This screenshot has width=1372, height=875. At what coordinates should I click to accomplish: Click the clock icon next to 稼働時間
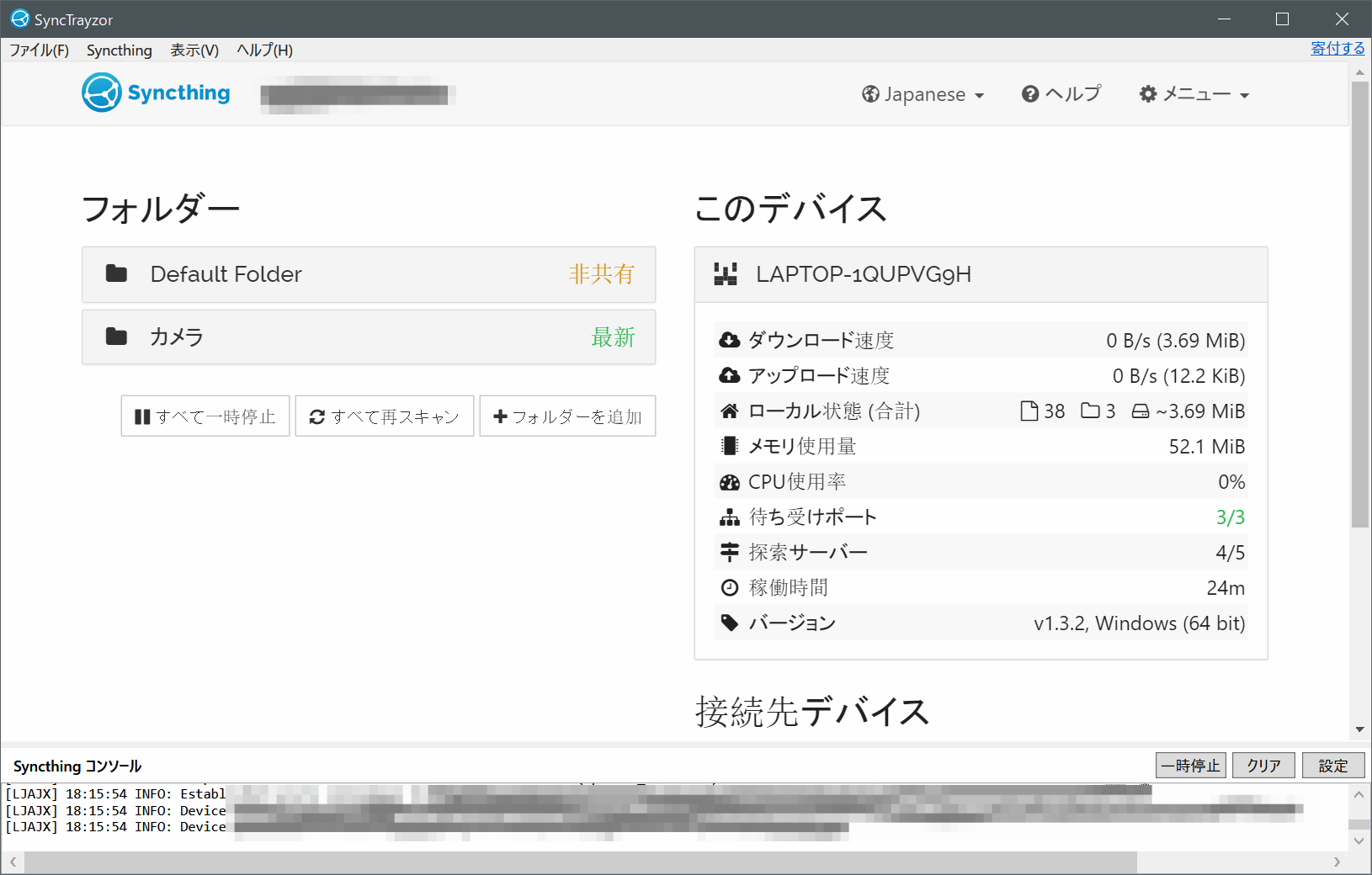731,587
